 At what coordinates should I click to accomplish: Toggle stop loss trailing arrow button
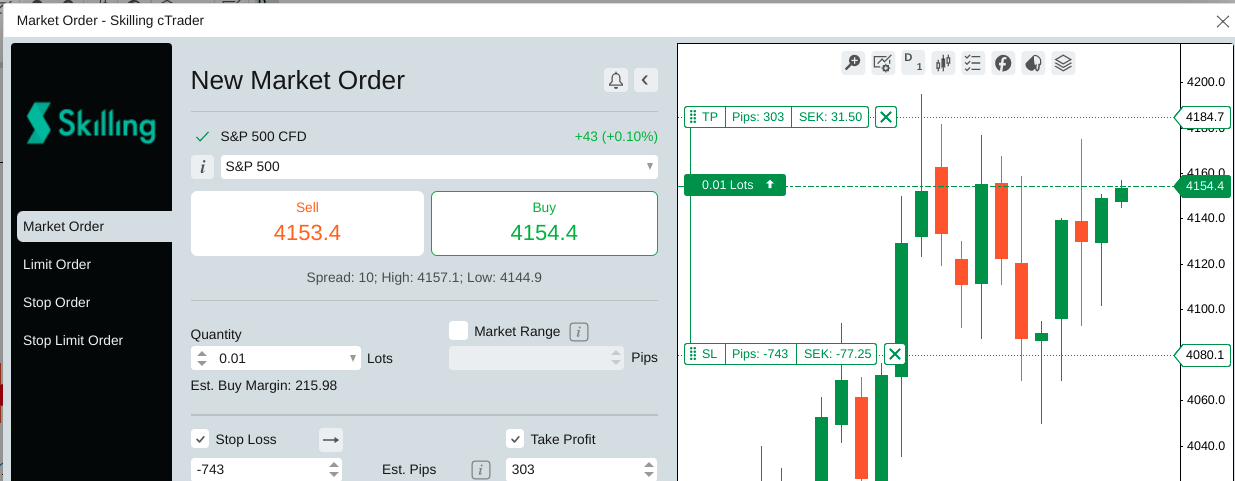point(331,439)
